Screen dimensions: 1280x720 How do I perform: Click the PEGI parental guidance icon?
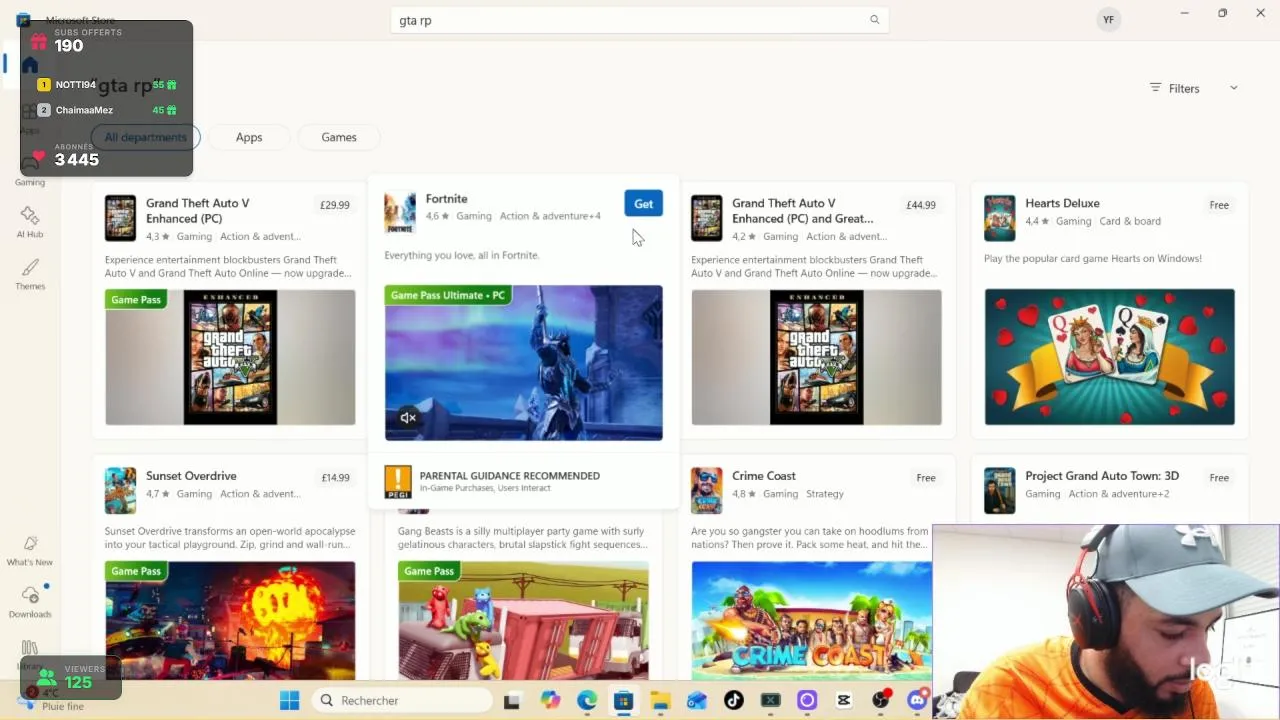(398, 482)
